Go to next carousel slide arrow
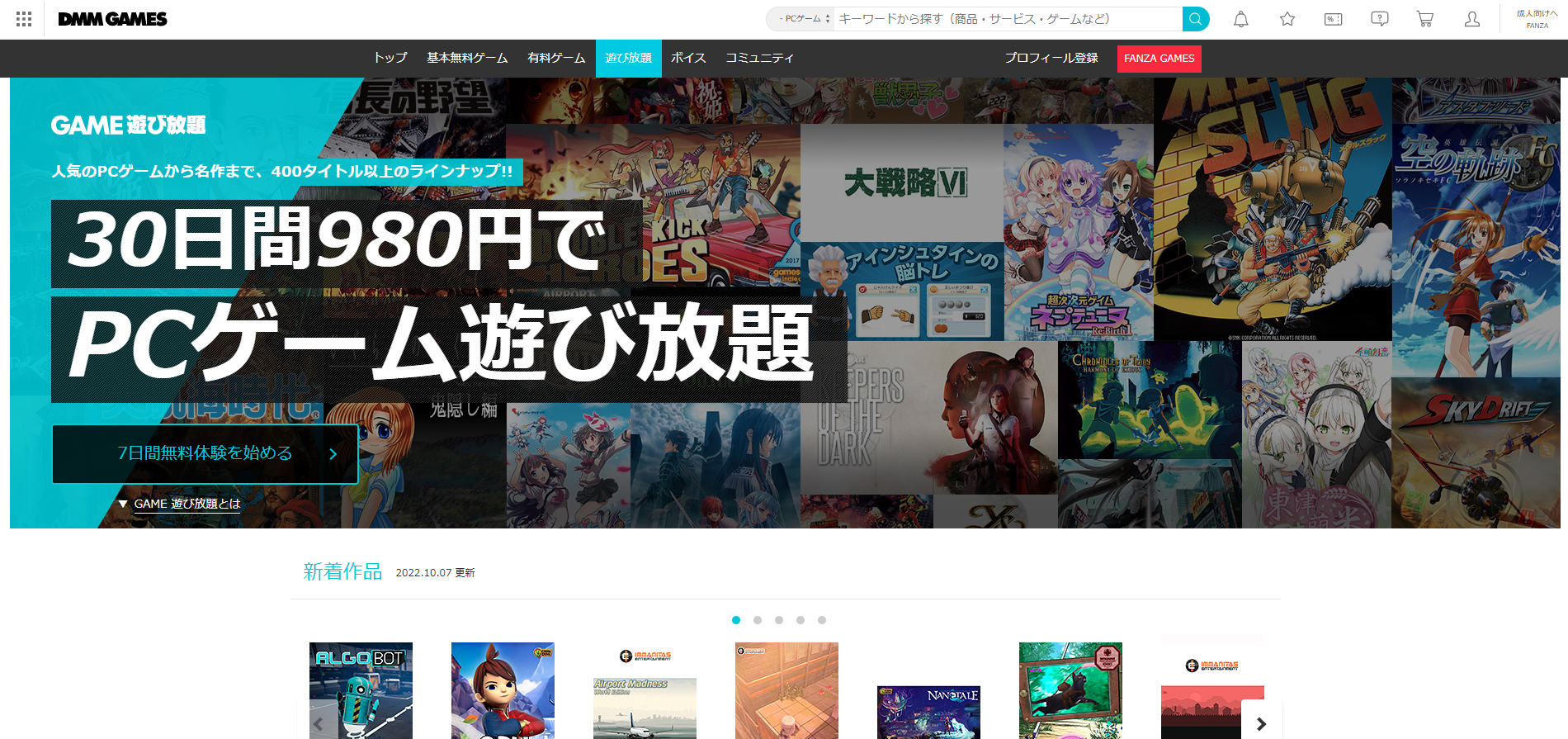The width and height of the screenshot is (1568, 739). point(1261,723)
